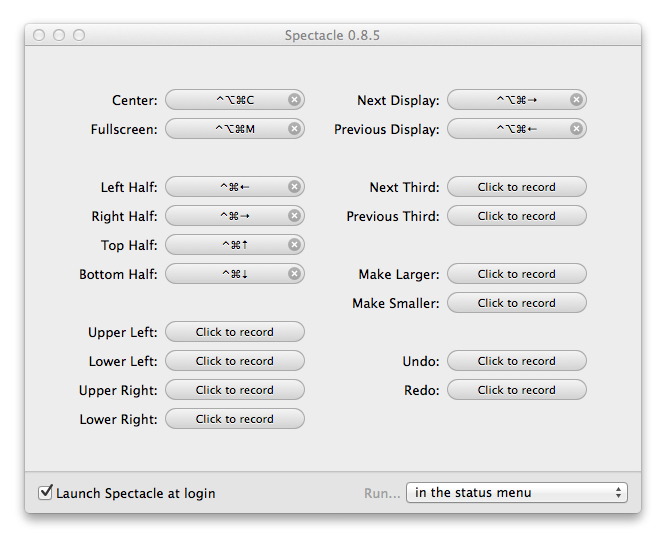Viewport: 666px width, 551px height.
Task: Uncheck Launch Spectacle at login
Action: pos(45,493)
